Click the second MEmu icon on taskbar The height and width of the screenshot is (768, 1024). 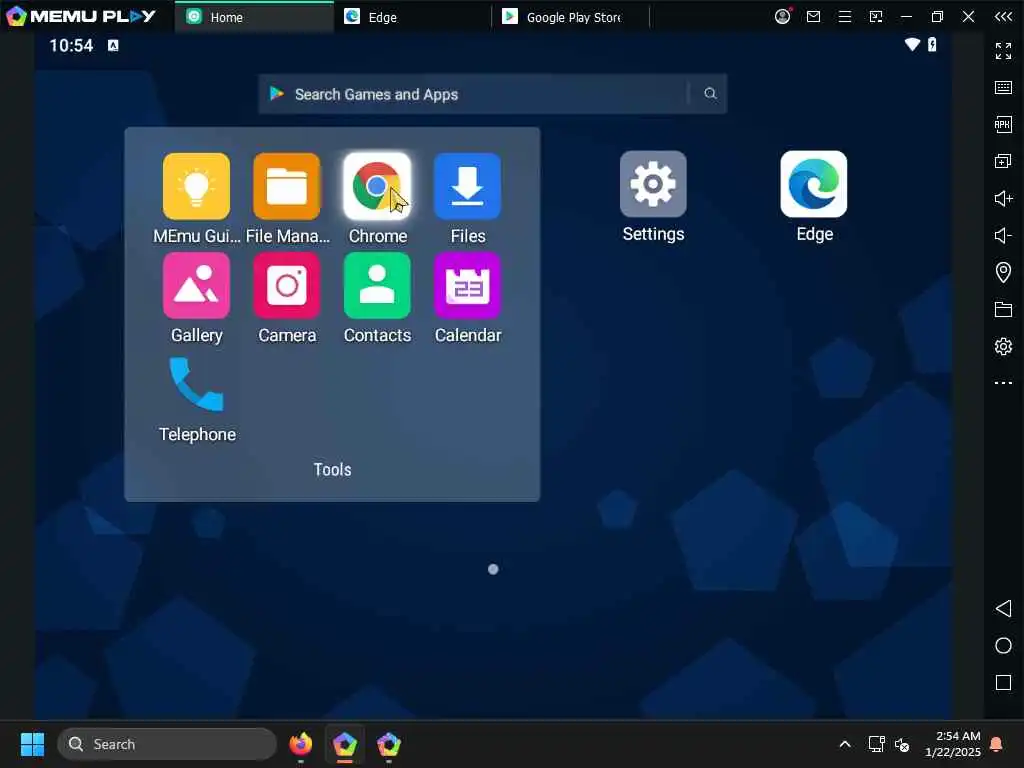(389, 744)
